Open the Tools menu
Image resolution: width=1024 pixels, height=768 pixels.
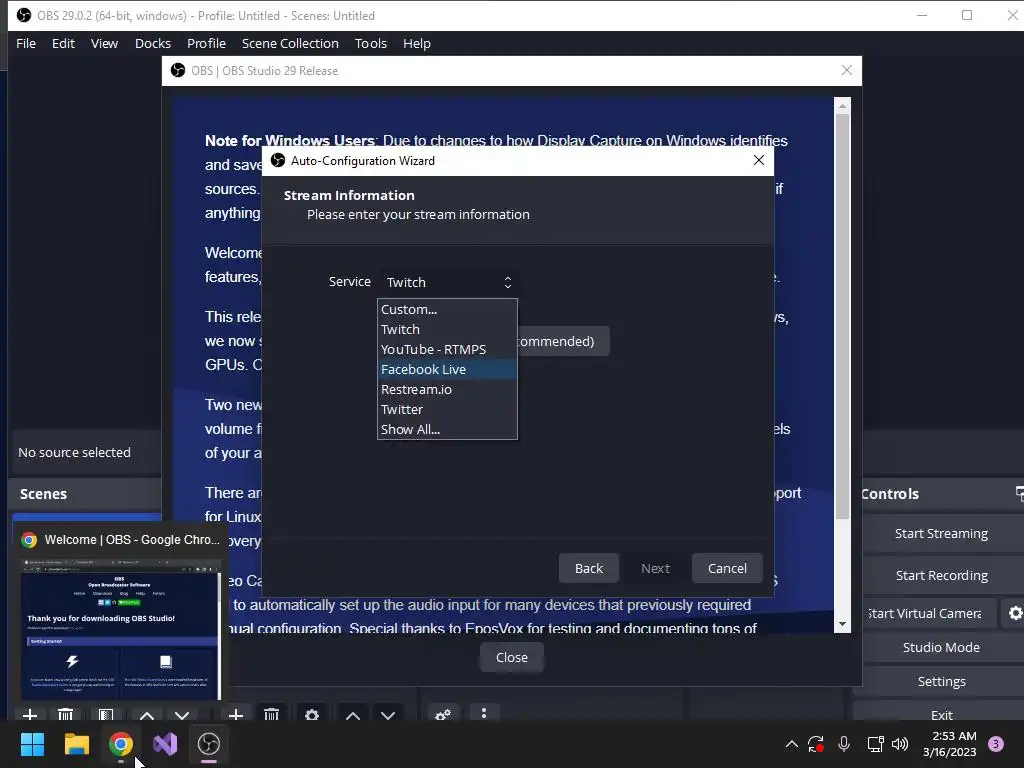click(371, 43)
